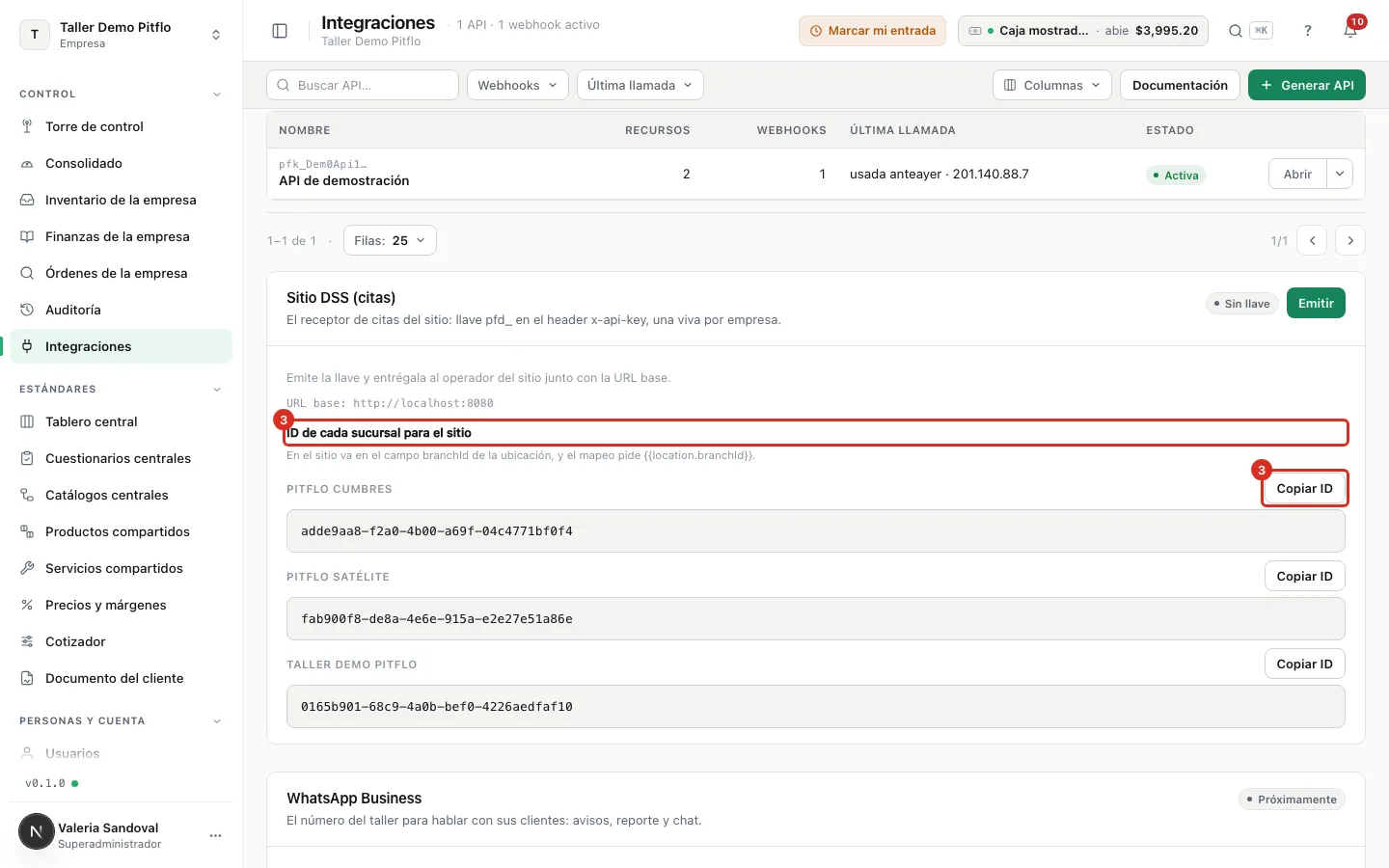Copy ID for Taller Demo Pitflo
The height and width of the screenshot is (868, 1389).
pos(1304,664)
